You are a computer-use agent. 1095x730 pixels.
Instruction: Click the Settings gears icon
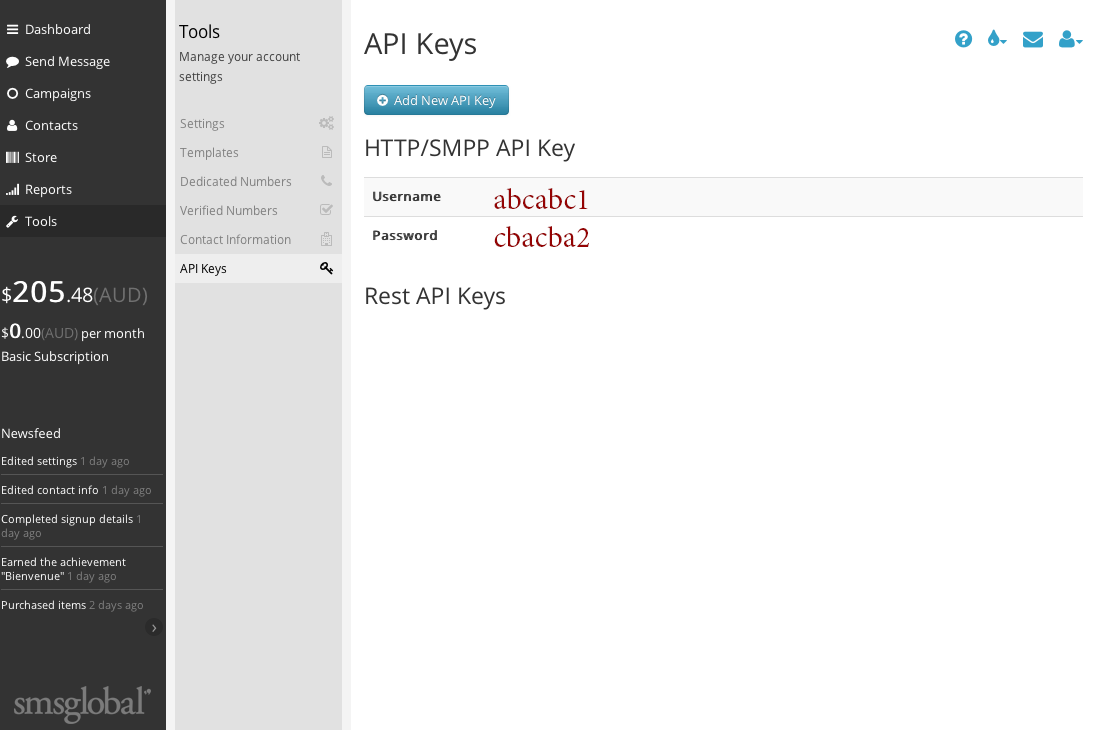point(326,124)
